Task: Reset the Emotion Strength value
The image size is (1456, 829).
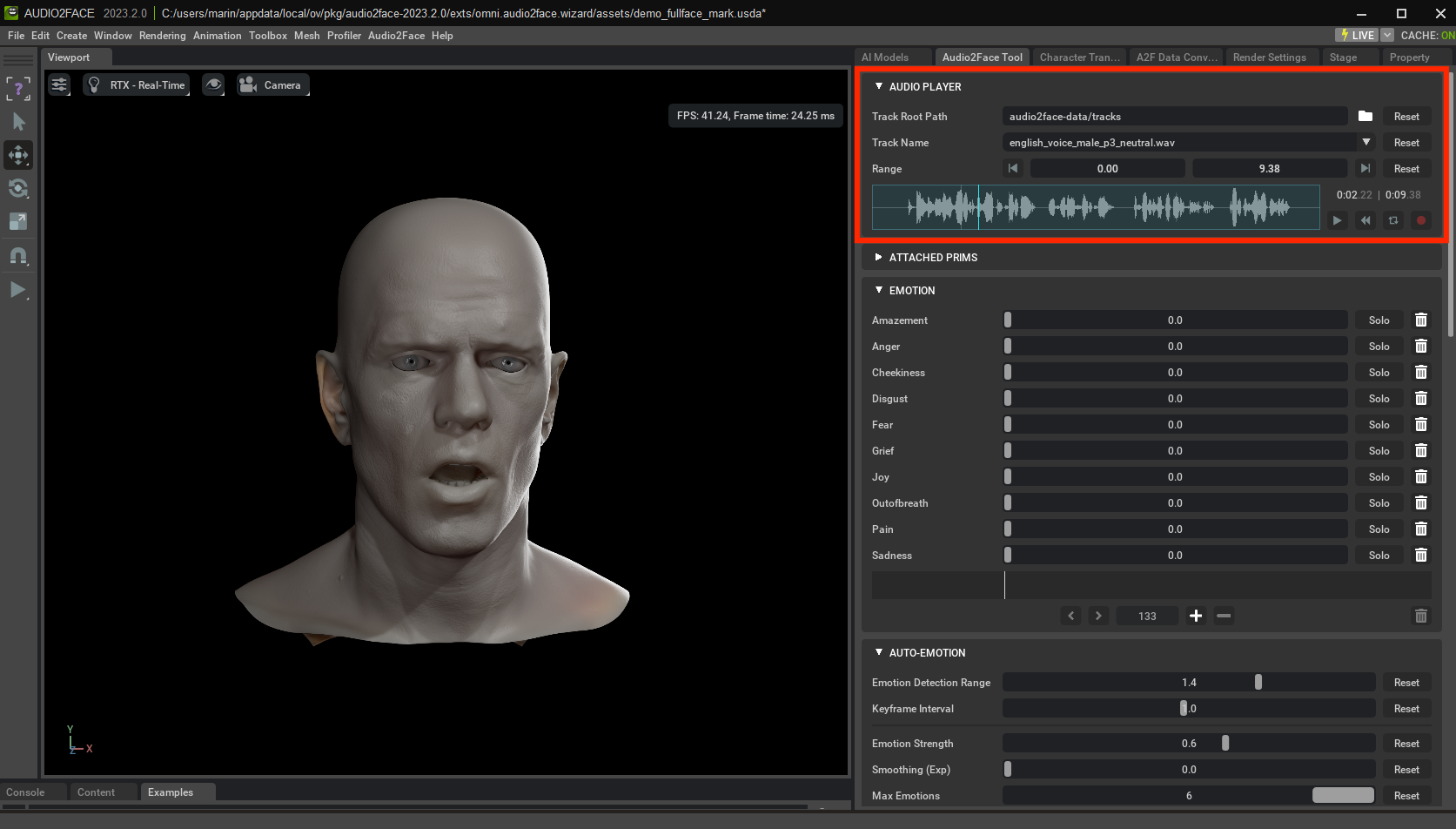Action: click(x=1406, y=744)
